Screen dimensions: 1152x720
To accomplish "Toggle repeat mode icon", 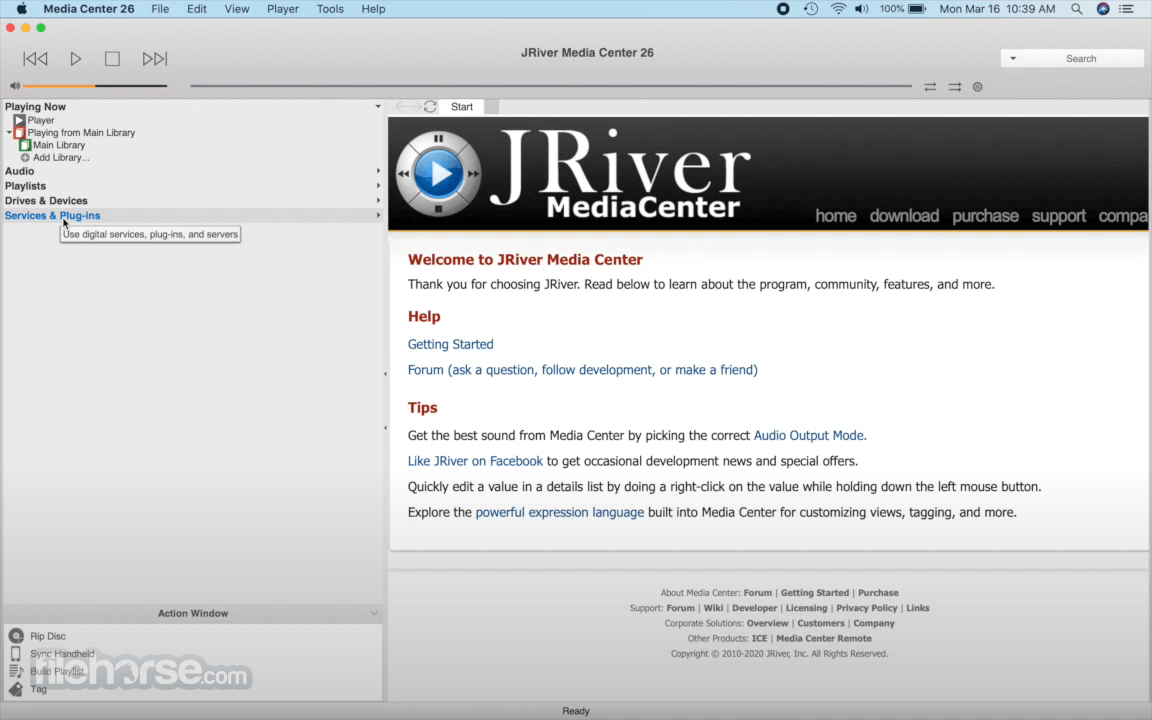I will click(930, 87).
